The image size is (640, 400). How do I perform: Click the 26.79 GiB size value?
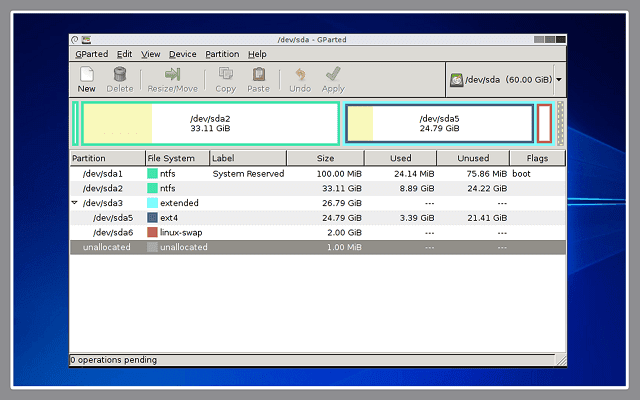coord(342,203)
